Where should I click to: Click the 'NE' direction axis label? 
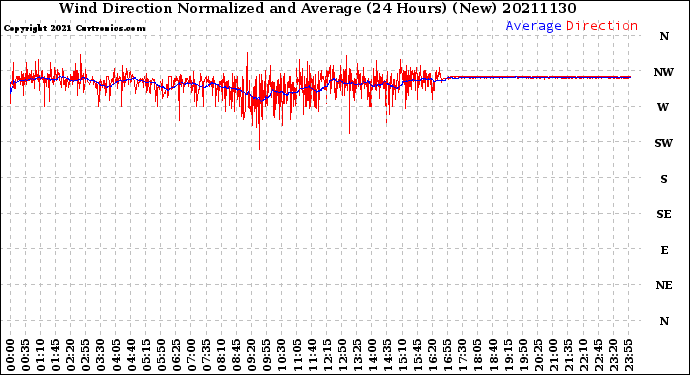tap(664, 286)
